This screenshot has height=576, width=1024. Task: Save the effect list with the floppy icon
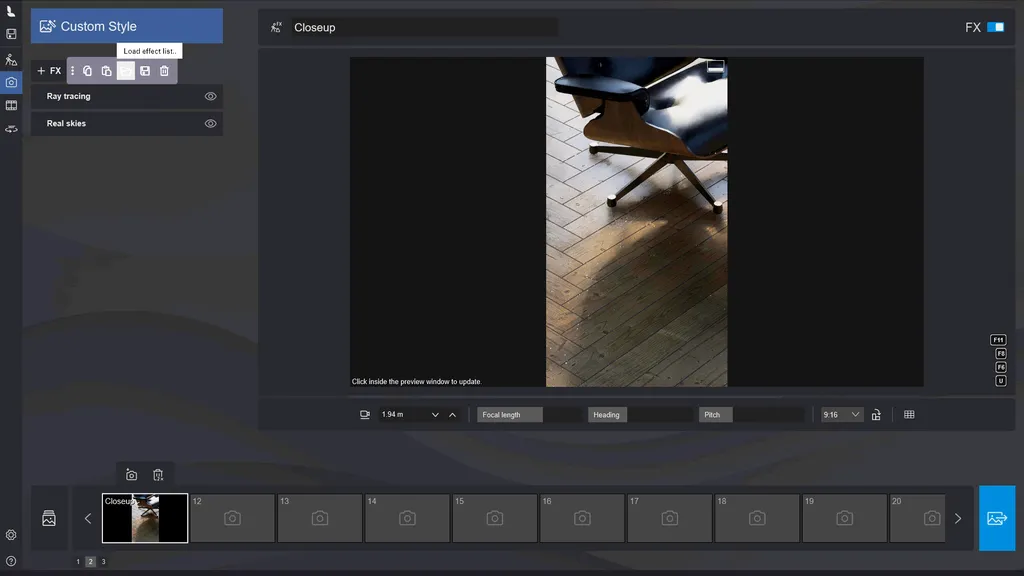[145, 71]
